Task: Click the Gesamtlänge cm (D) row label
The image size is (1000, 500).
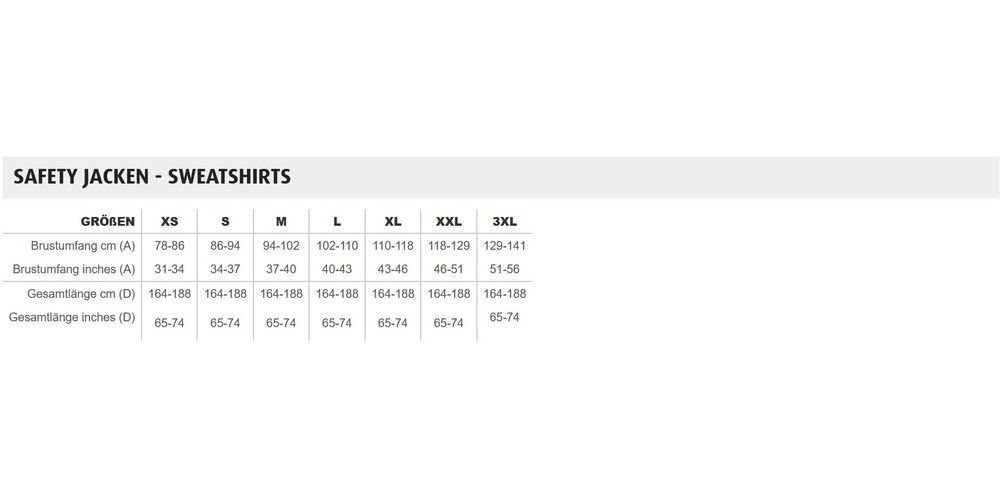Action: pyautogui.click(x=81, y=294)
